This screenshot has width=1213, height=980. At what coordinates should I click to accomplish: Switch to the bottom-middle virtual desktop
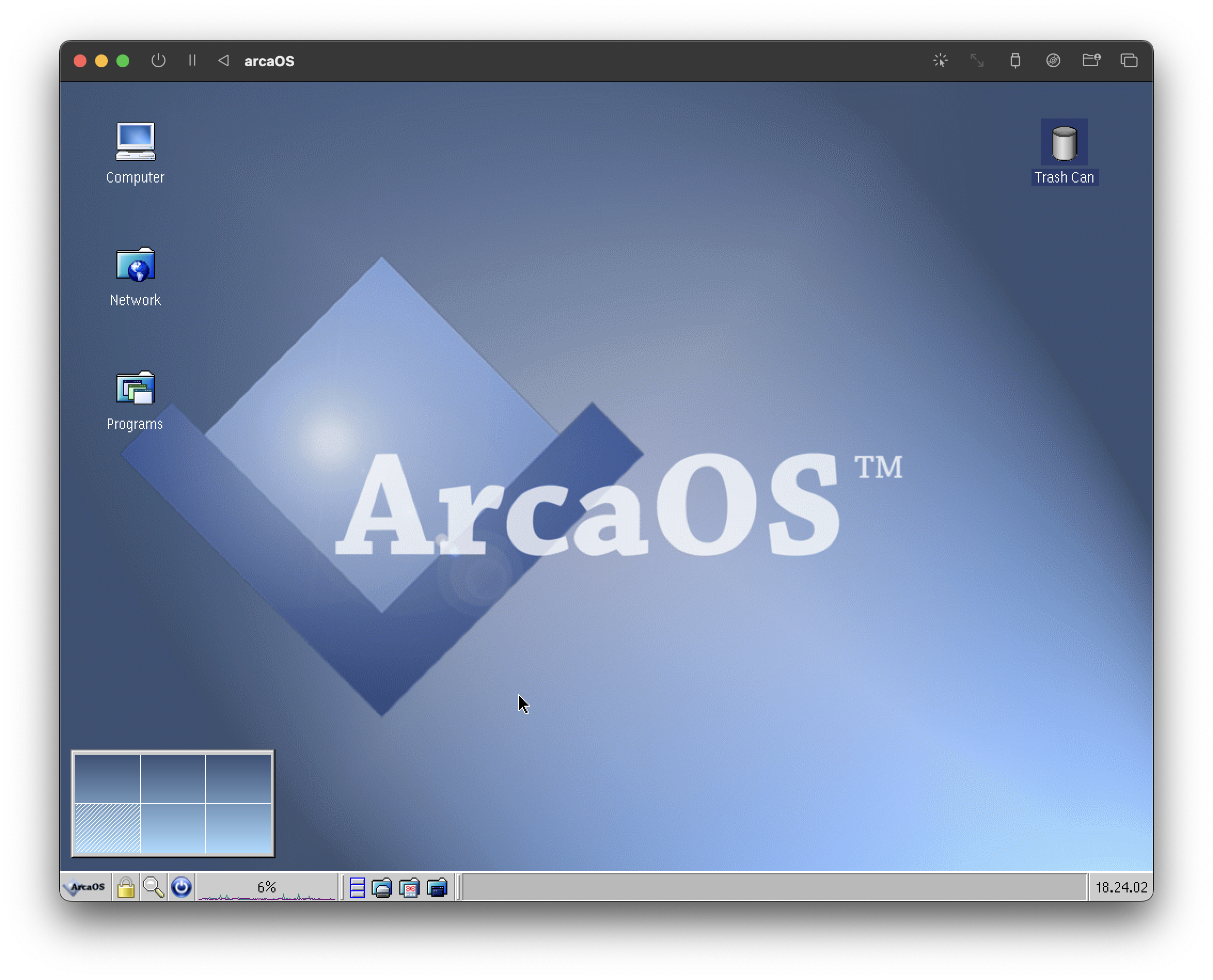tap(173, 827)
